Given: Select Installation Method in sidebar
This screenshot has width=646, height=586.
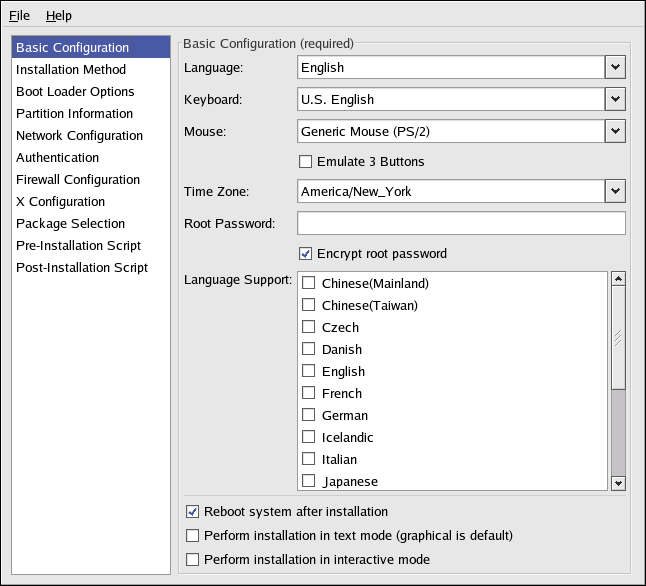Looking at the screenshot, I should [71, 70].
